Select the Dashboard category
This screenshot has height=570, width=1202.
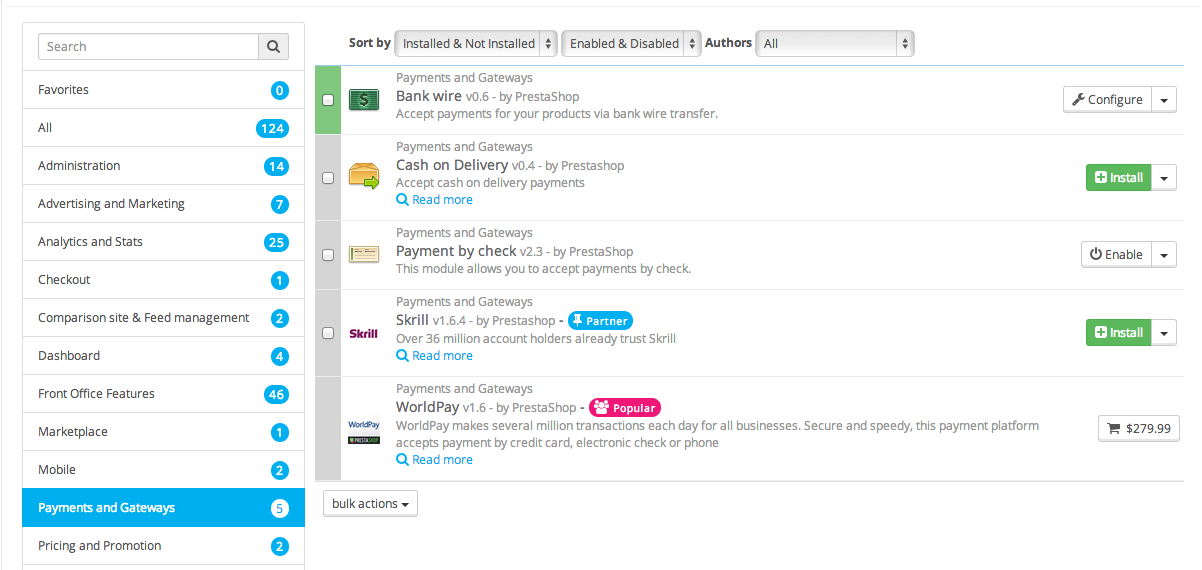point(163,356)
